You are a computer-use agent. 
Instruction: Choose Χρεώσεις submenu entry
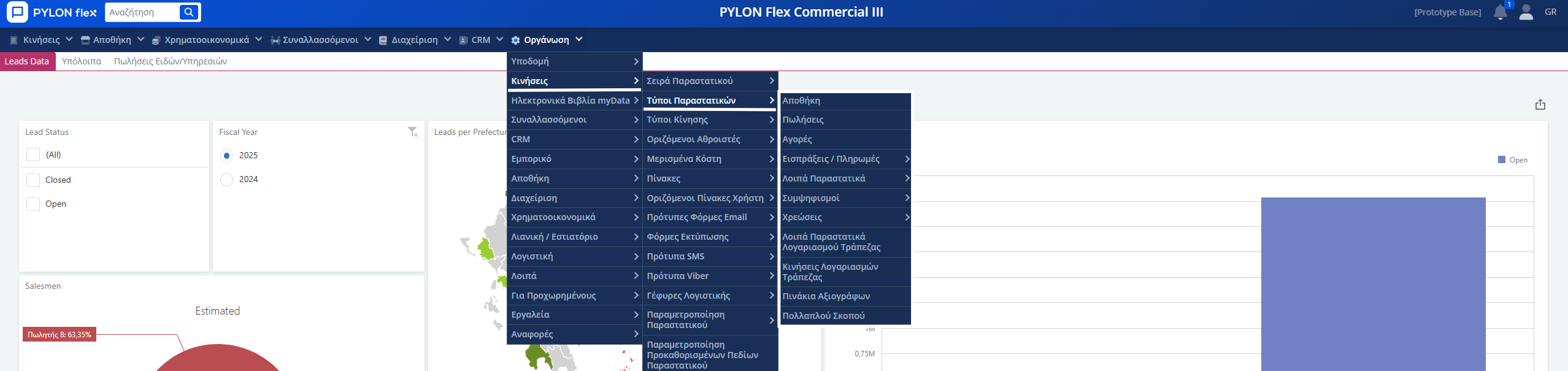pos(845,217)
